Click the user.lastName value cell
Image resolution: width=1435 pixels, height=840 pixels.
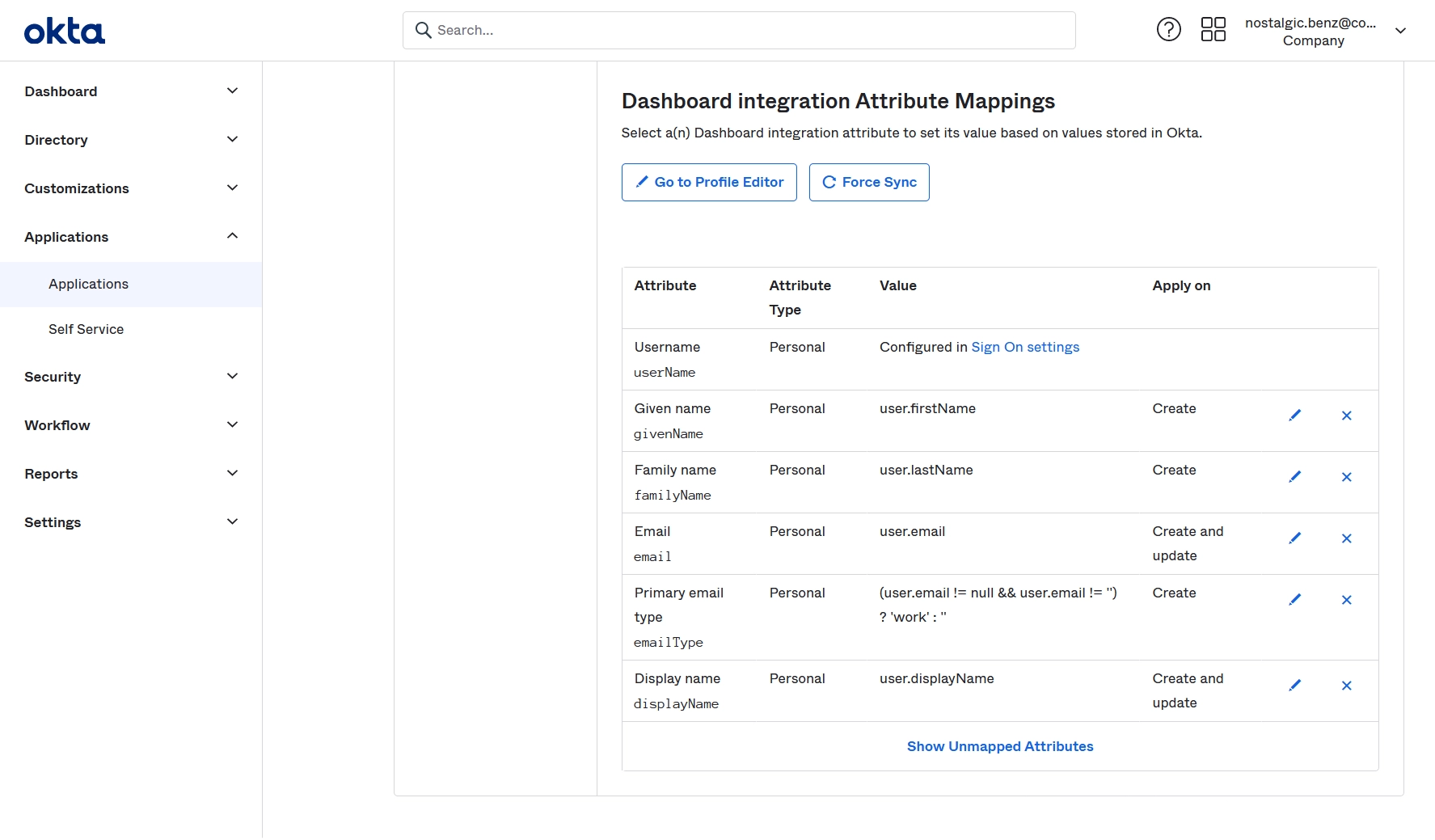tap(926, 470)
